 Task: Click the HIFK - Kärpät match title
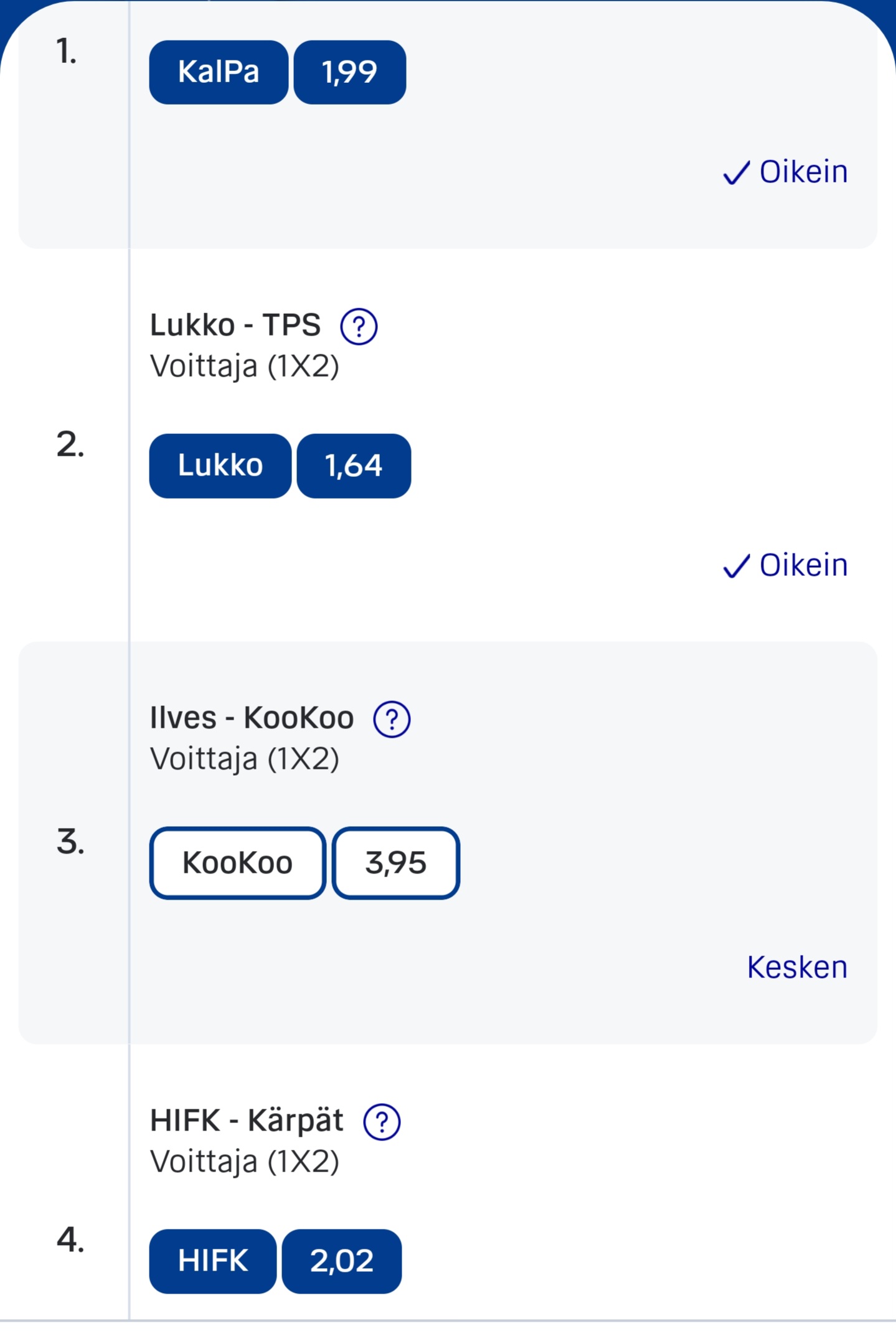pos(247,1121)
